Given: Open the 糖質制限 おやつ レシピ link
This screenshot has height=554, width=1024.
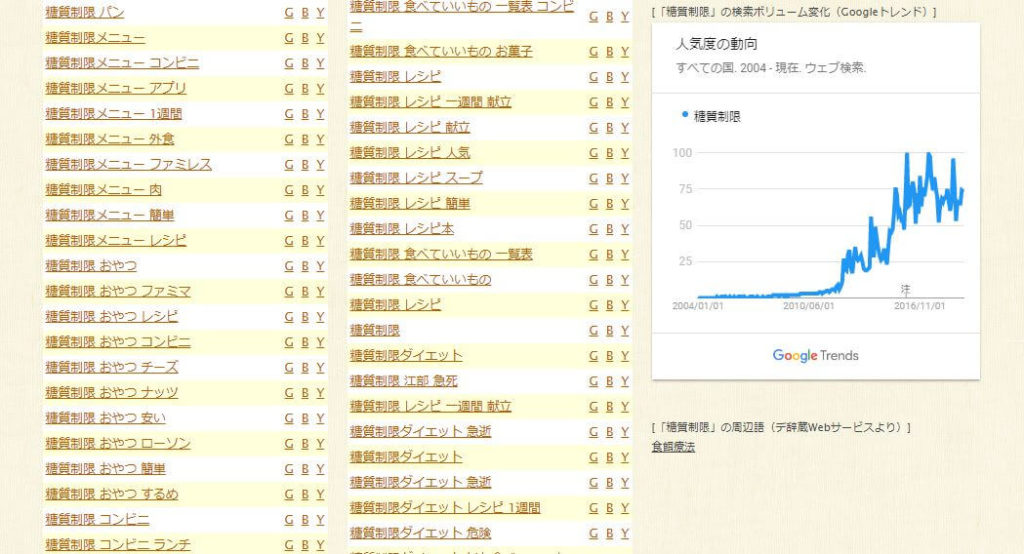Looking at the screenshot, I should tap(112, 317).
